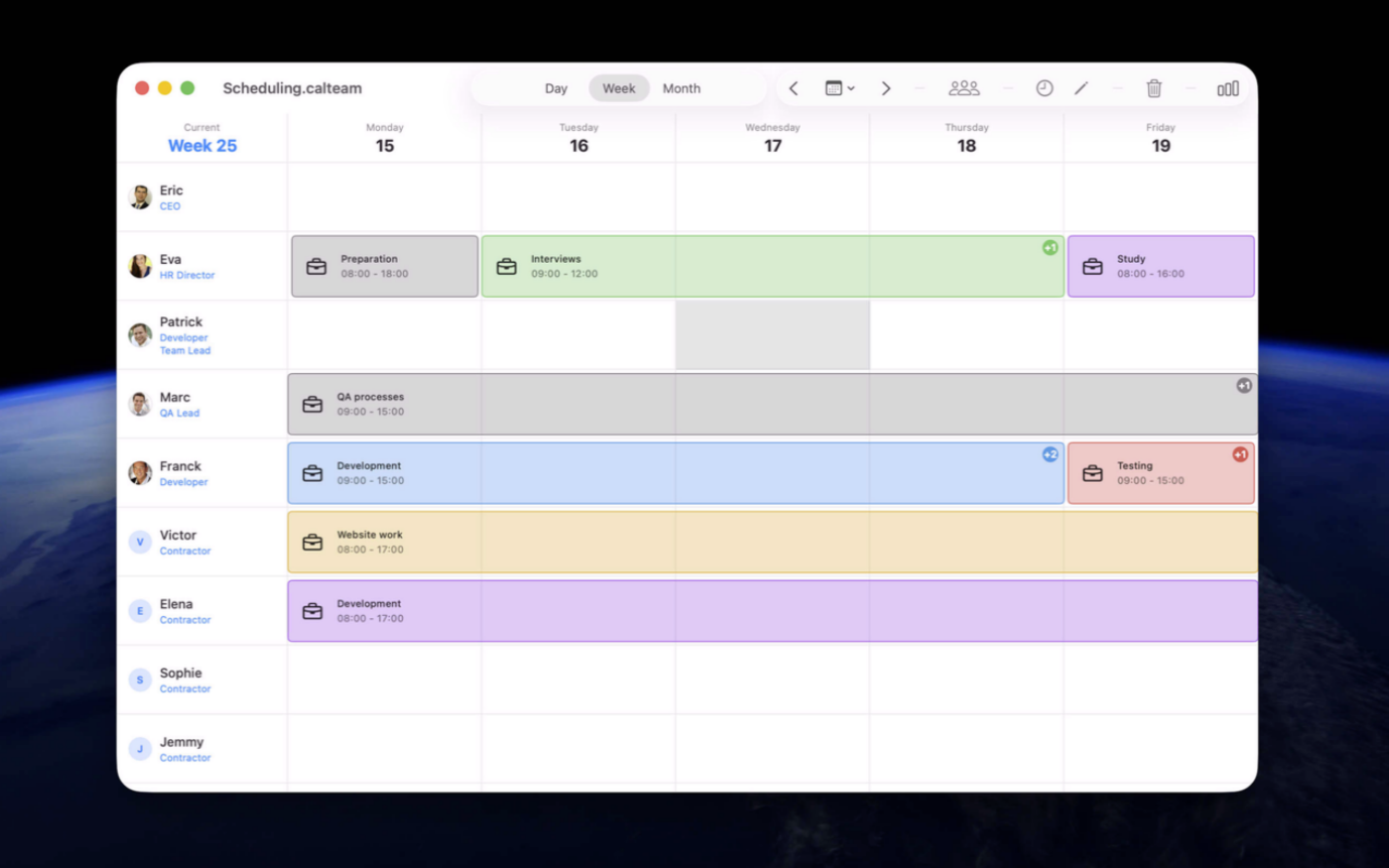The image size is (1389, 868).
Task: Click Marc's QA Lead role link
Action: (180, 414)
